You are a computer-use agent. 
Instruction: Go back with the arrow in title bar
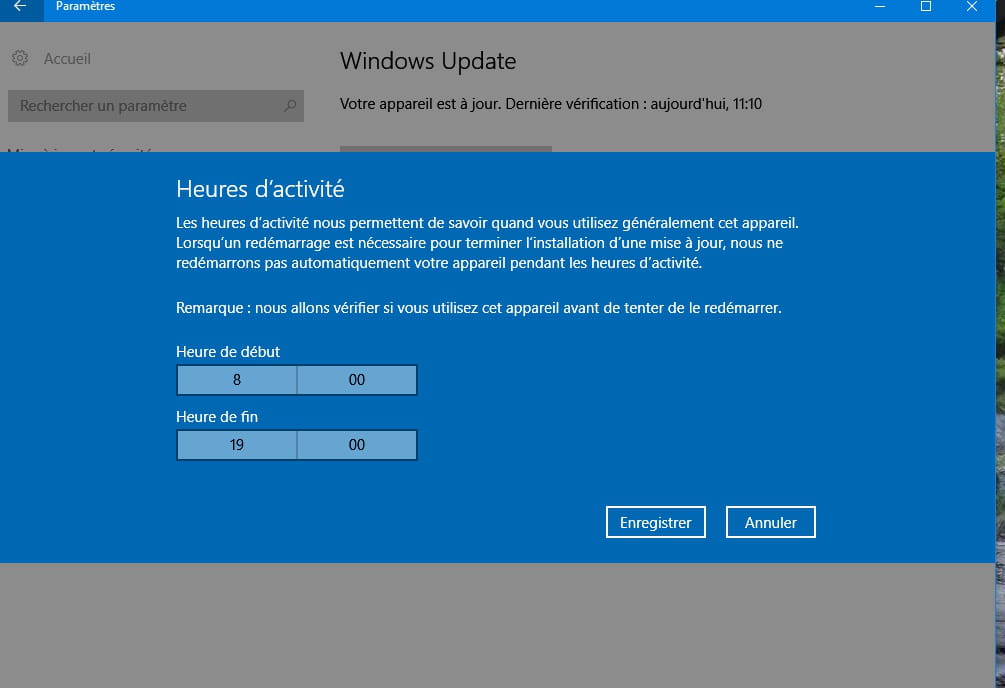(x=21, y=7)
